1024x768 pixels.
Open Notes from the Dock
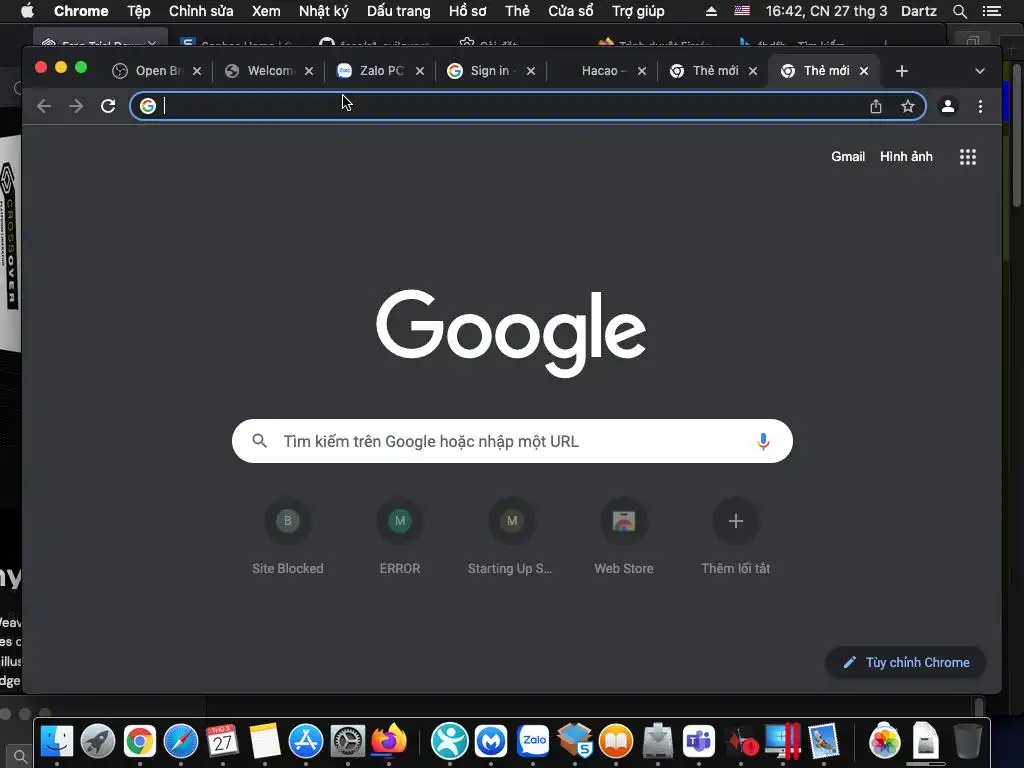point(264,742)
